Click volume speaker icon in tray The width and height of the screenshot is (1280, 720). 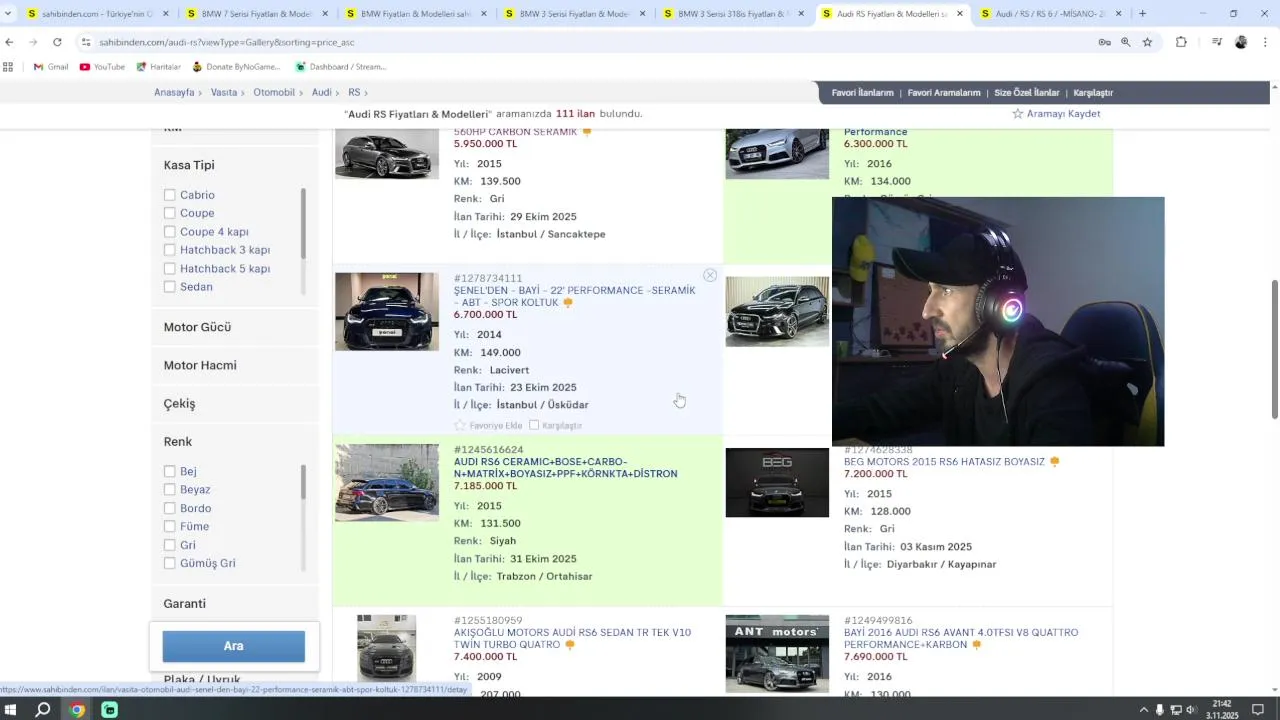[x=1190, y=710]
